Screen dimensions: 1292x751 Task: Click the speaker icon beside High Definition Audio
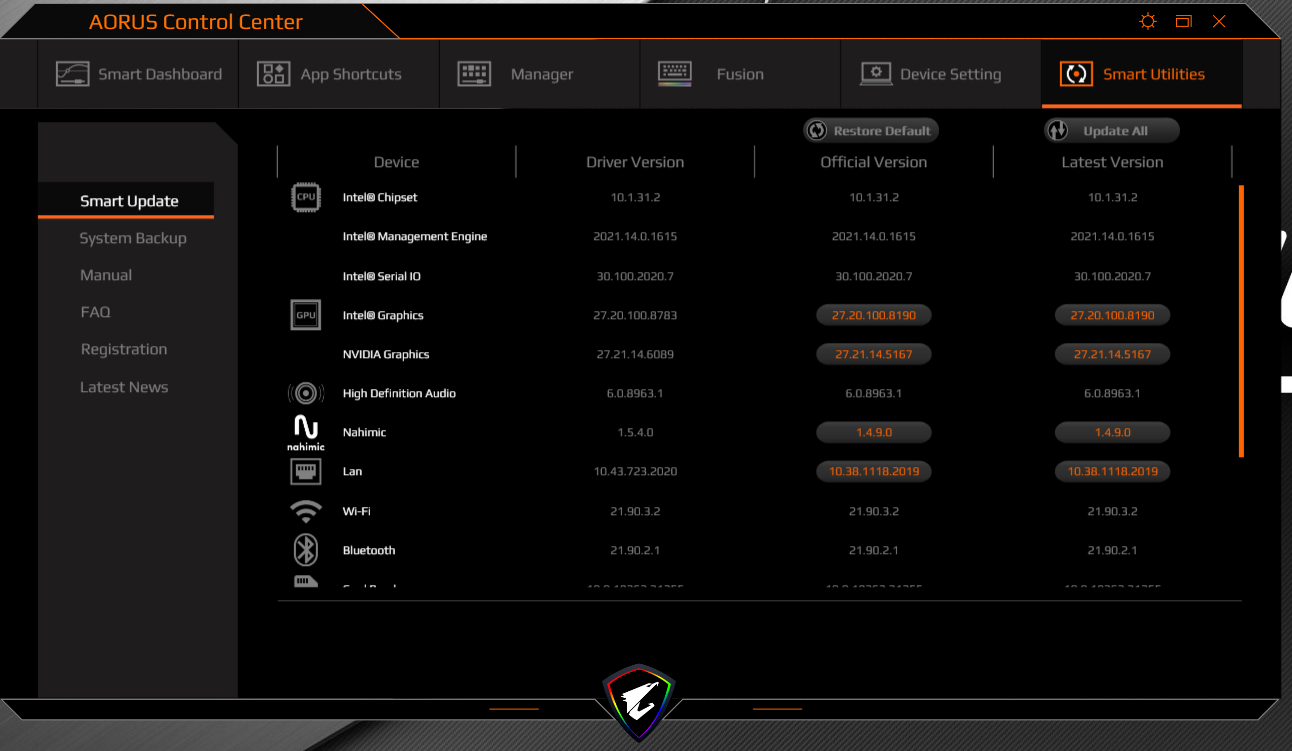click(x=305, y=393)
